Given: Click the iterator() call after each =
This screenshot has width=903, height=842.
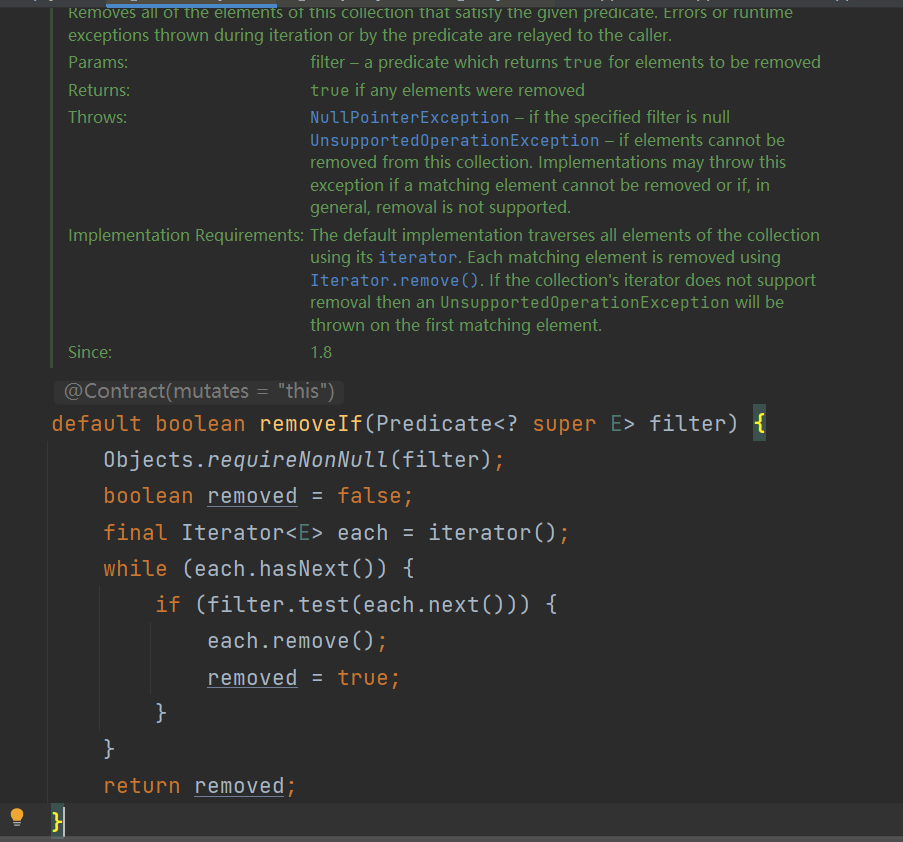Looking at the screenshot, I should (x=490, y=532).
